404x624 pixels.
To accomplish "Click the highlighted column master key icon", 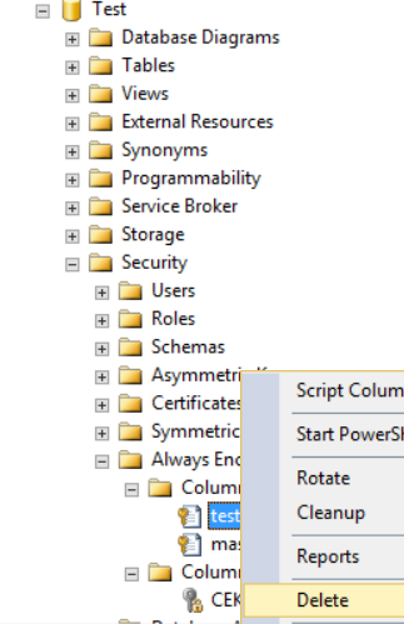I will coord(189,516).
